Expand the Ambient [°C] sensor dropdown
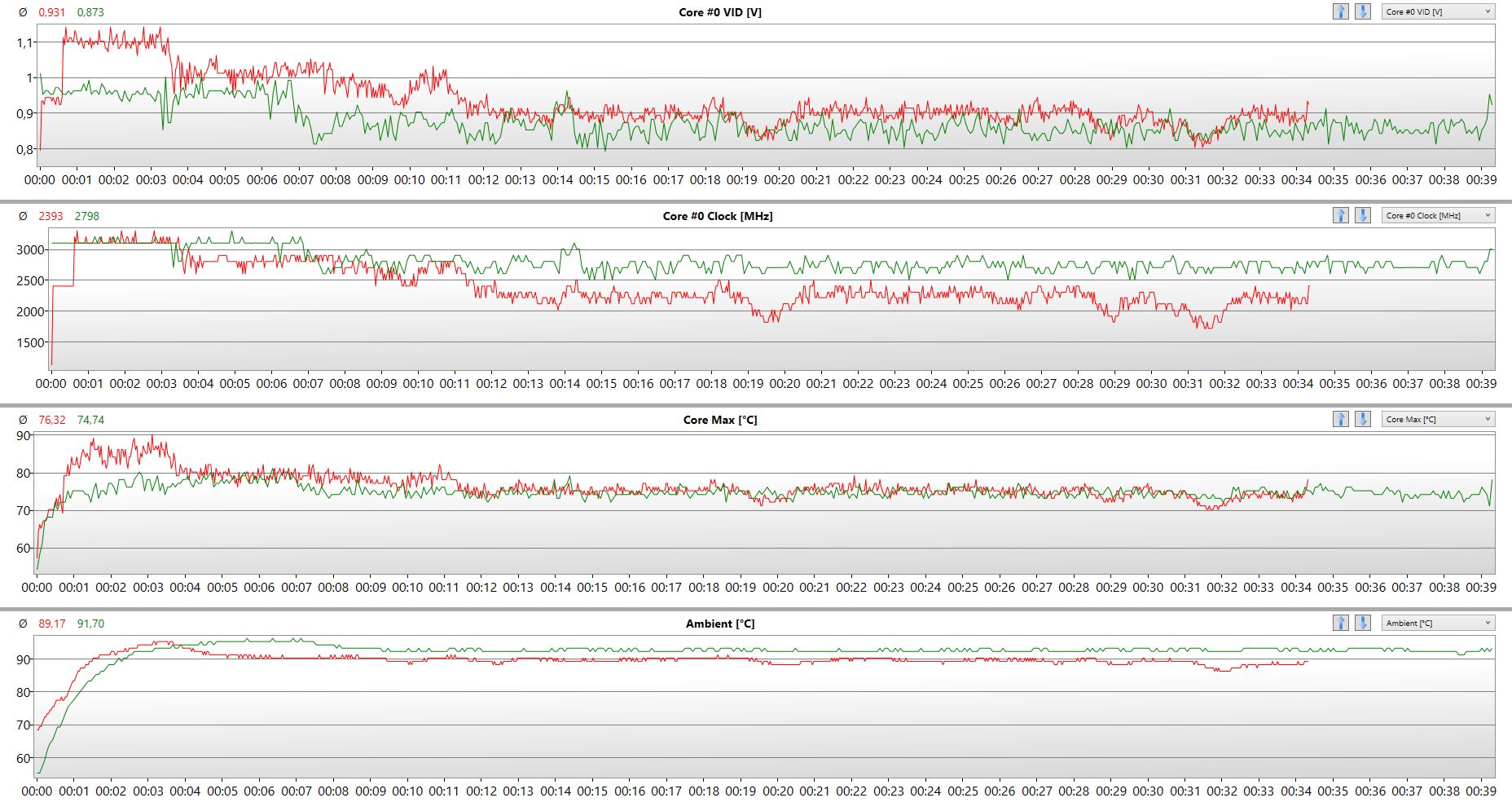Viewport: 1512px width, 811px height. click(1438, 623)
